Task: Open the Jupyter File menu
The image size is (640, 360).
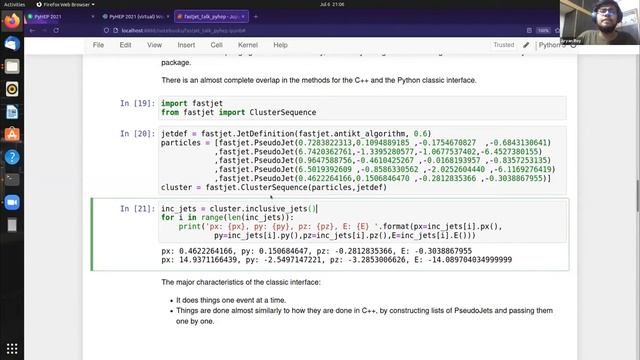Action: 98,45
